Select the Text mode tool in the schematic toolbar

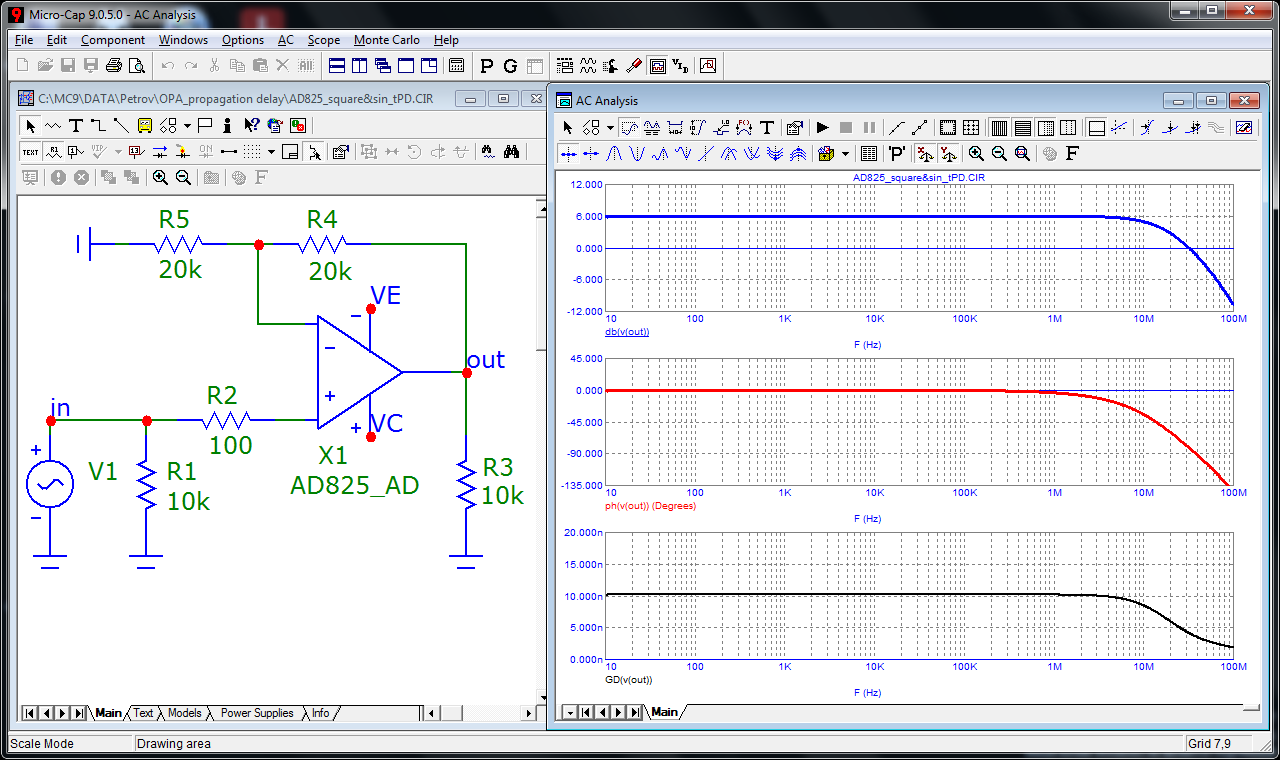pyautogui.click(x=75, y=125)
